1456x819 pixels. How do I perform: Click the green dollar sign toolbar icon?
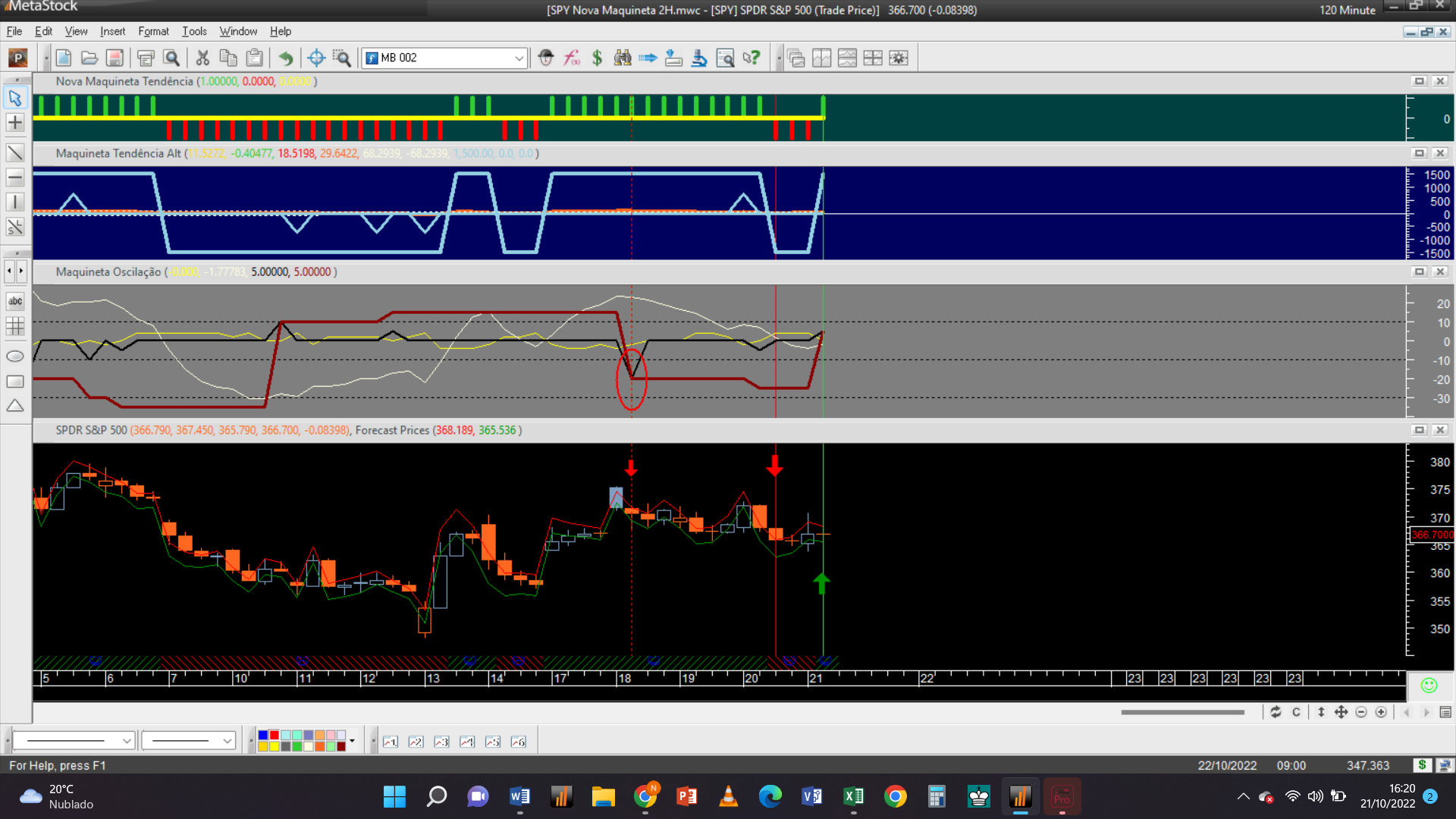598,58
